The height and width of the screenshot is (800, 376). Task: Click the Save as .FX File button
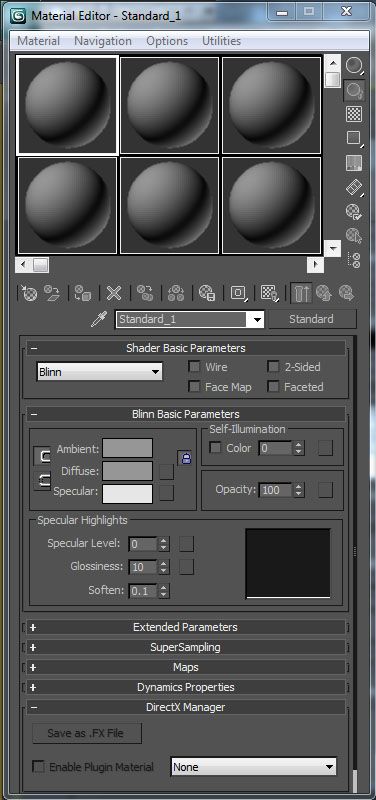pyautogui.click(x=87, y=733)
